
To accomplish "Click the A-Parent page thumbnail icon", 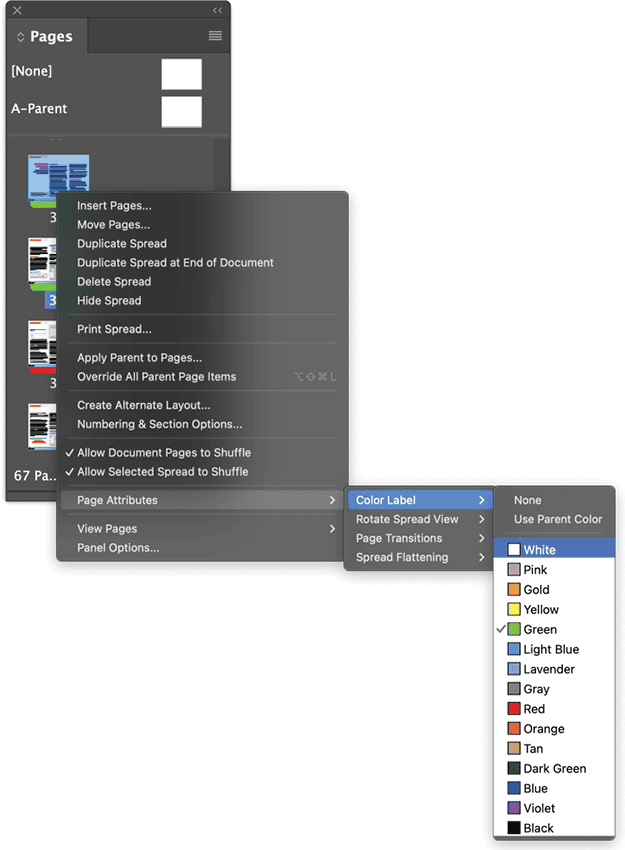I will (x=181, y=111).
